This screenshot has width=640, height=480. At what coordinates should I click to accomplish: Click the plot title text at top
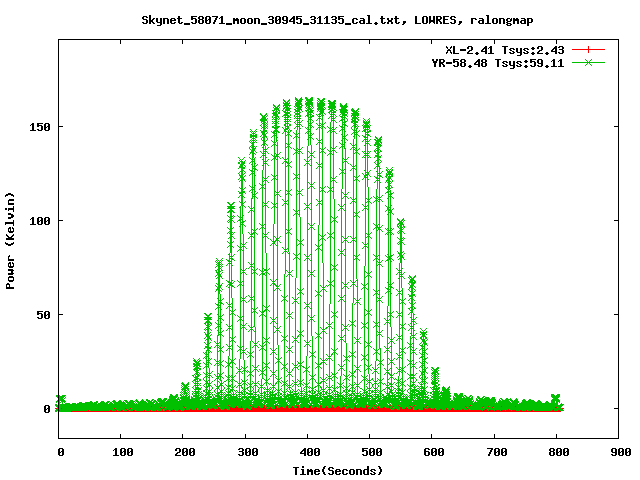pyautogui.click(x=320, y=19)
